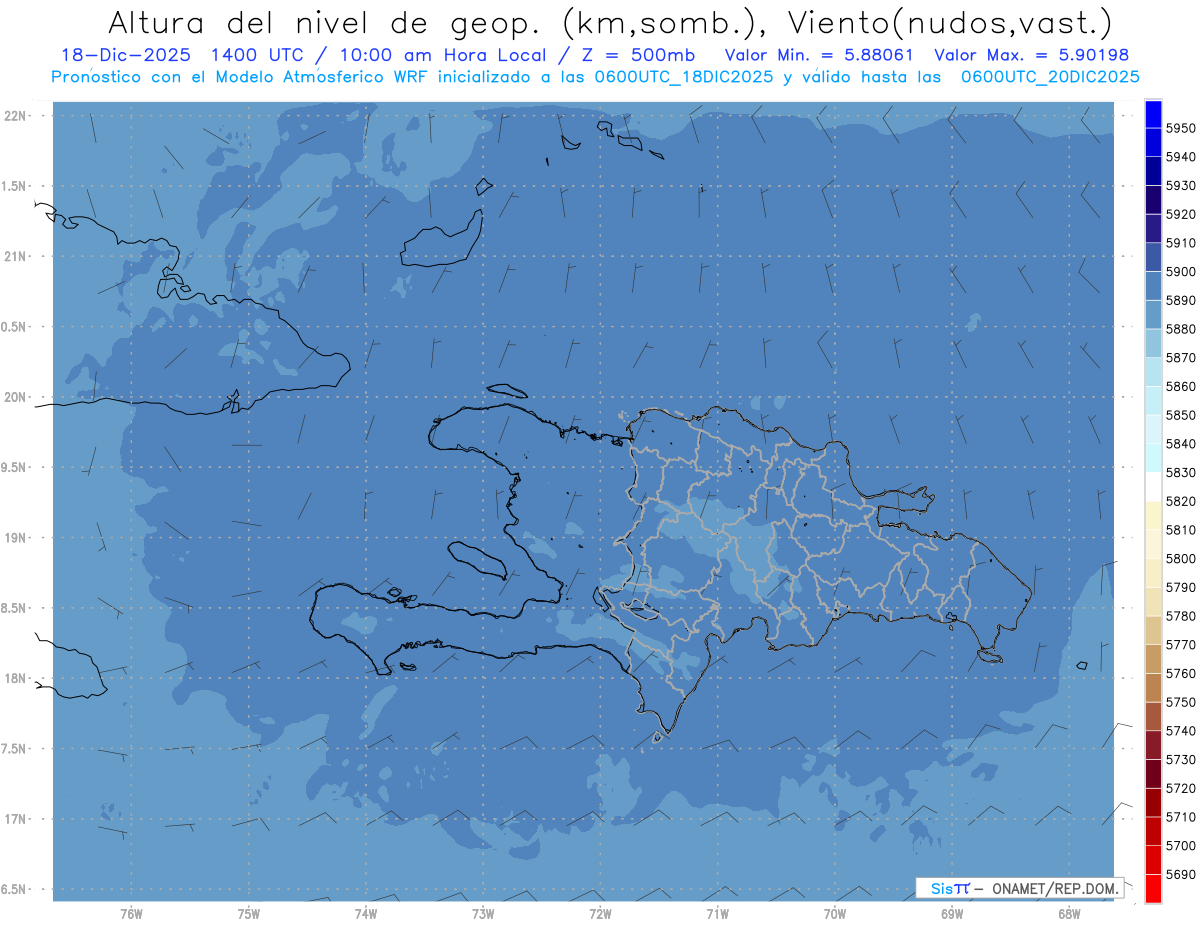Image resolution: width=1200 pixels, height=927 pixels.
Task: Click the '21N' latitude label
Action: click(x=14, y=256)
